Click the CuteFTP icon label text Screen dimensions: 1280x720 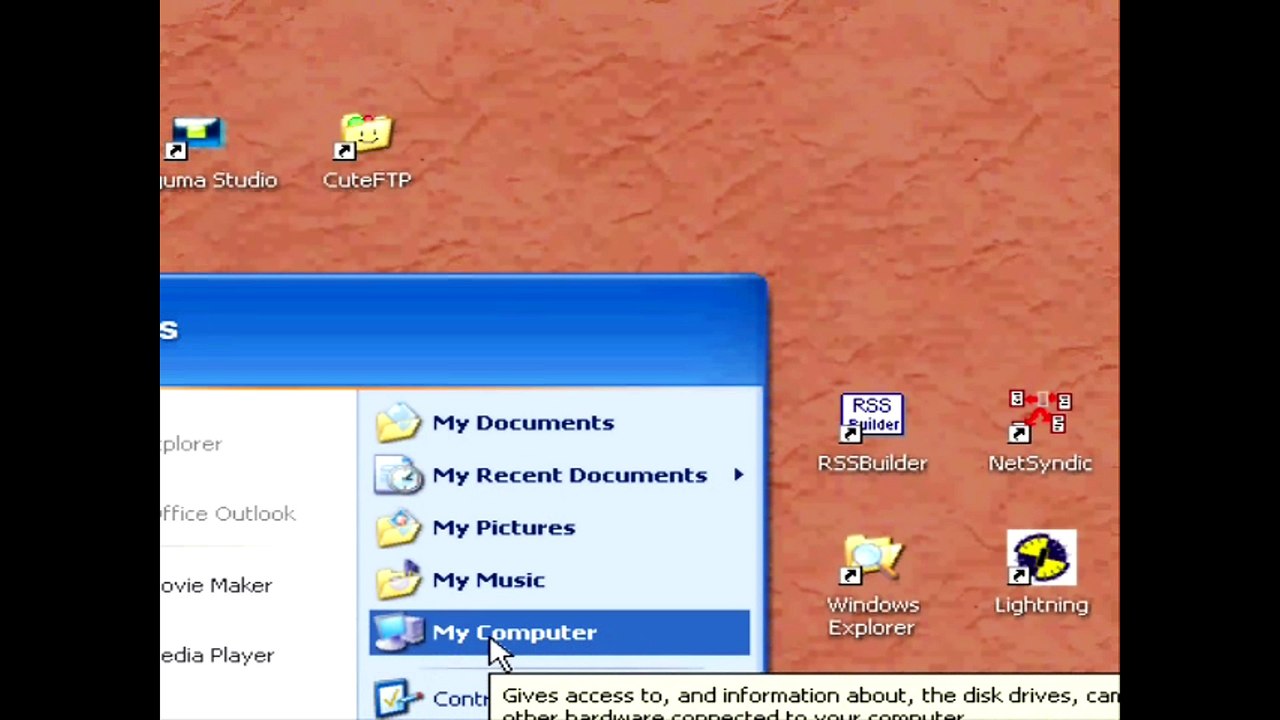tap(367, 180)
